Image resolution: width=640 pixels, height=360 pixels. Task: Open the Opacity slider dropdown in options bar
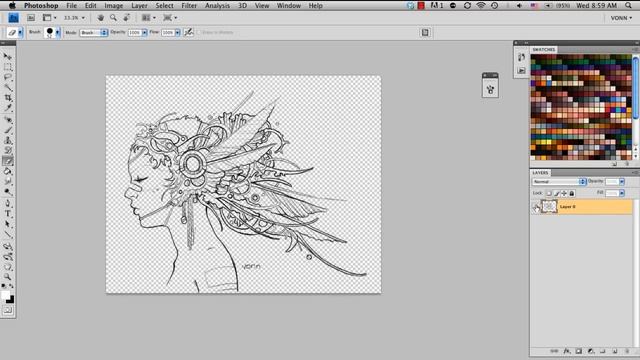[x=144, y=32]
